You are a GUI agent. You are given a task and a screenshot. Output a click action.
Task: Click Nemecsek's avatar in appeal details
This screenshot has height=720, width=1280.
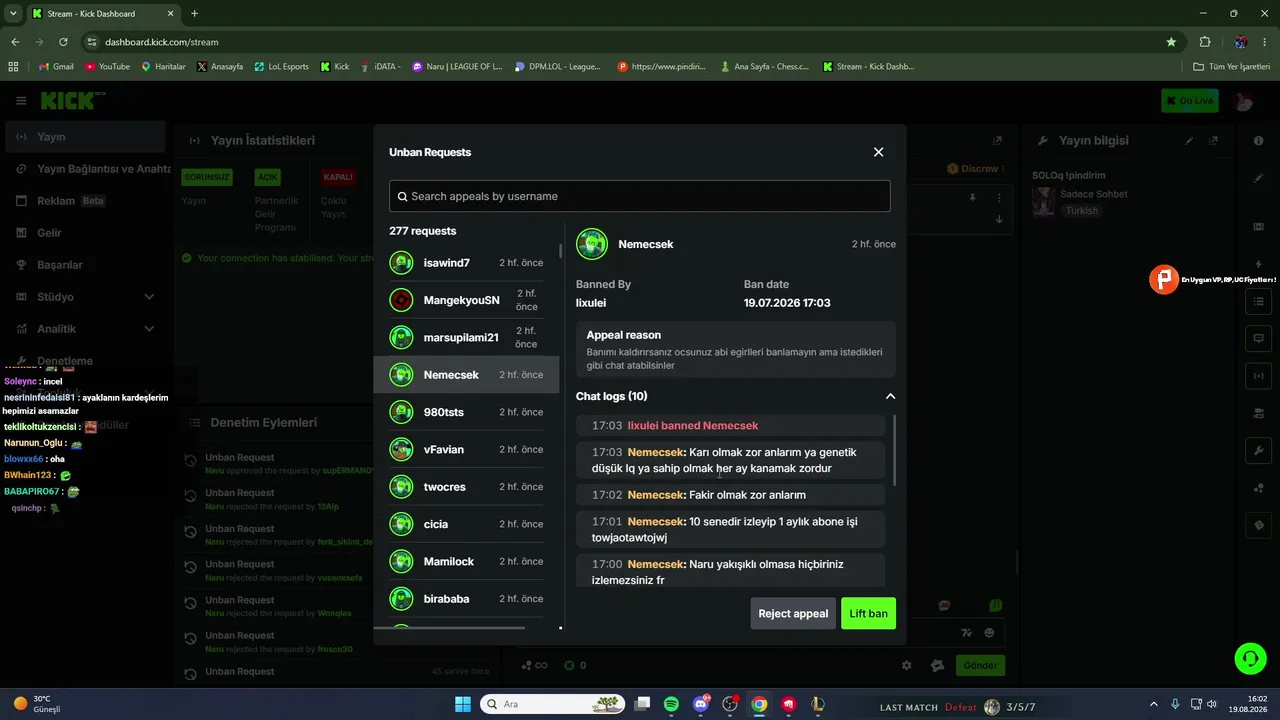pyautogui.click(x=592, y=244)
